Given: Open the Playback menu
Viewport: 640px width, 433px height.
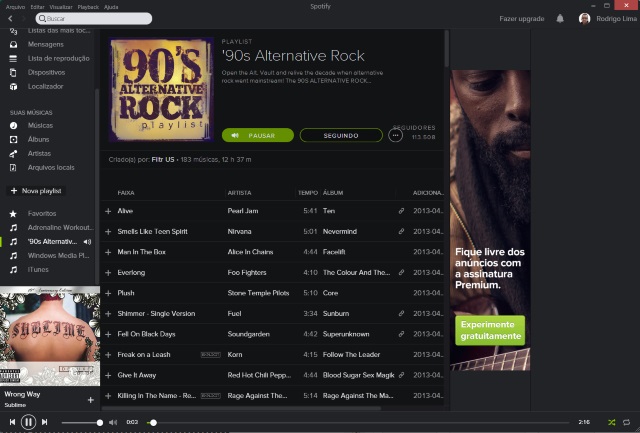Looking at the screenshot, I should tap(88, 7).
